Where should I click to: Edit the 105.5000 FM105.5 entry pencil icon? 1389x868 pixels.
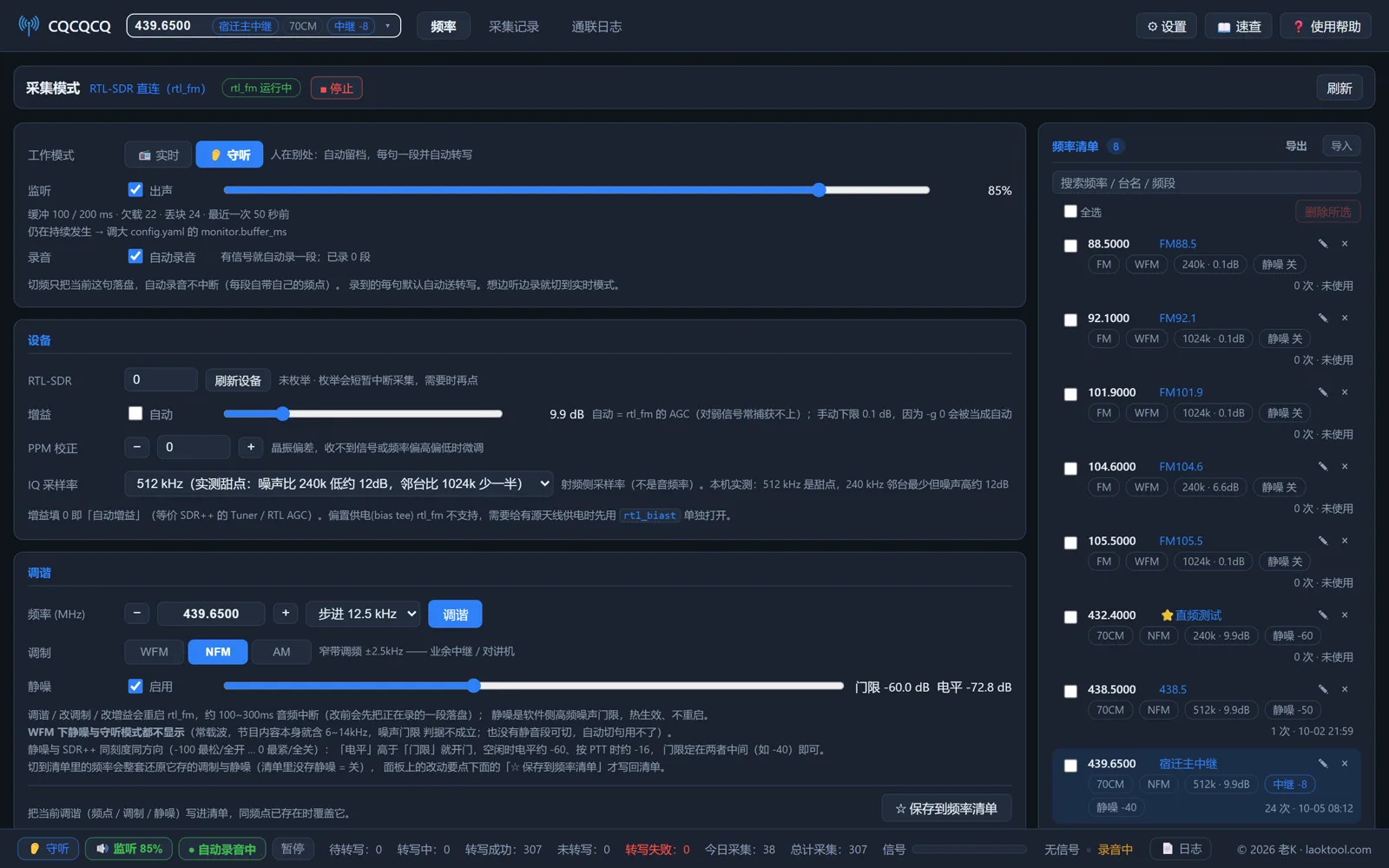click(x=1323, y=541)
